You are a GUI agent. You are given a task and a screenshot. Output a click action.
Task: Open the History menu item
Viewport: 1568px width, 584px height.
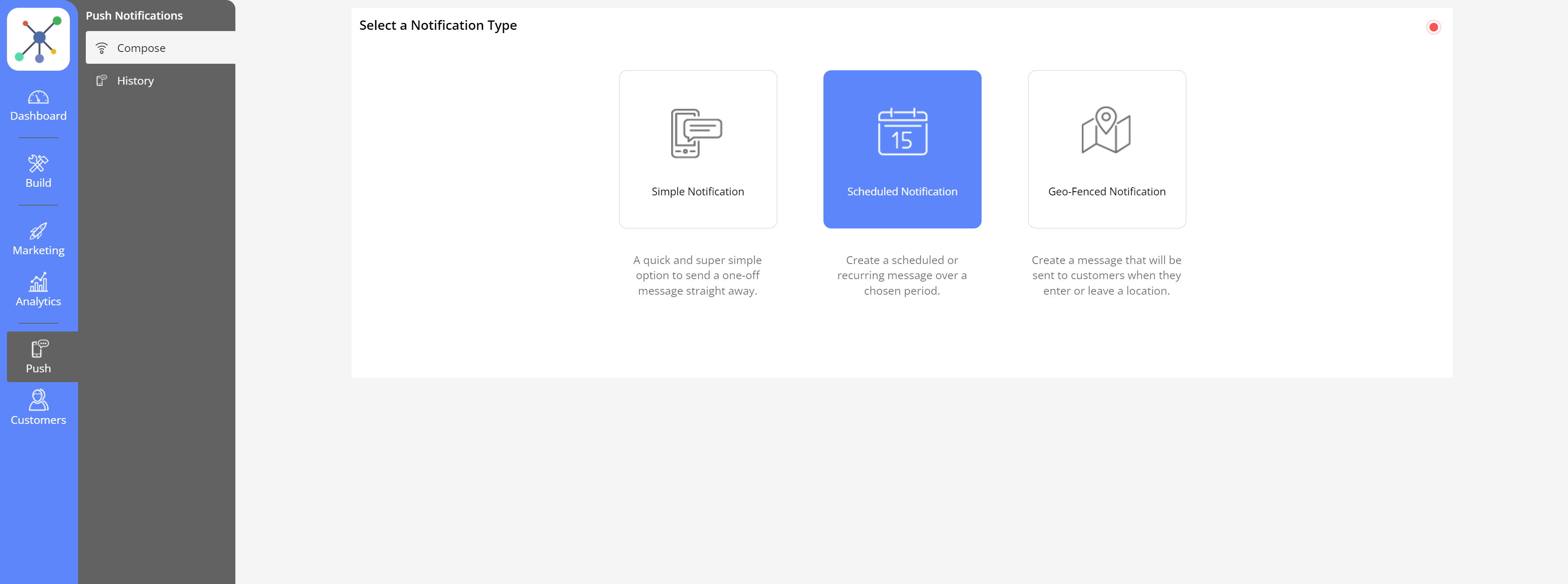135,81
